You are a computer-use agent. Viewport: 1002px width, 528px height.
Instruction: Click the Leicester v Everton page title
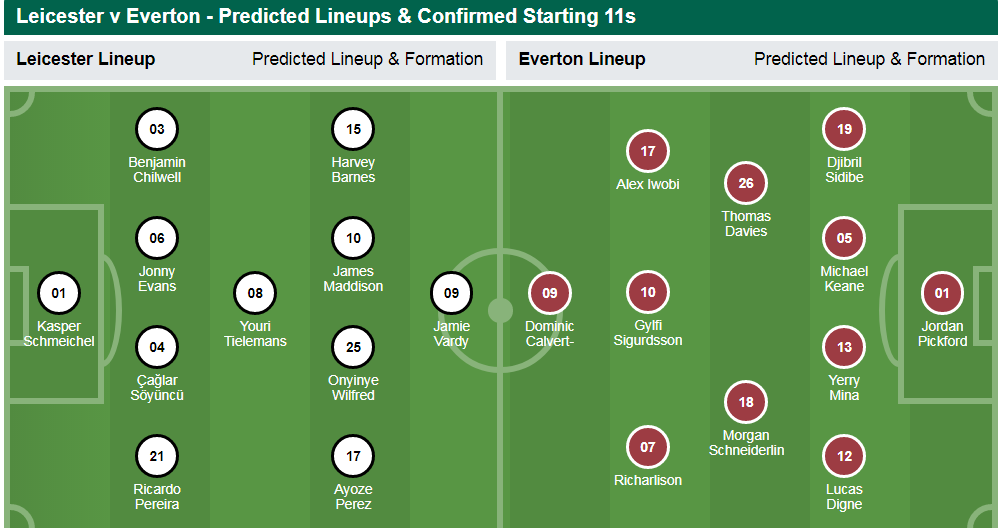(x=326, y=16)
